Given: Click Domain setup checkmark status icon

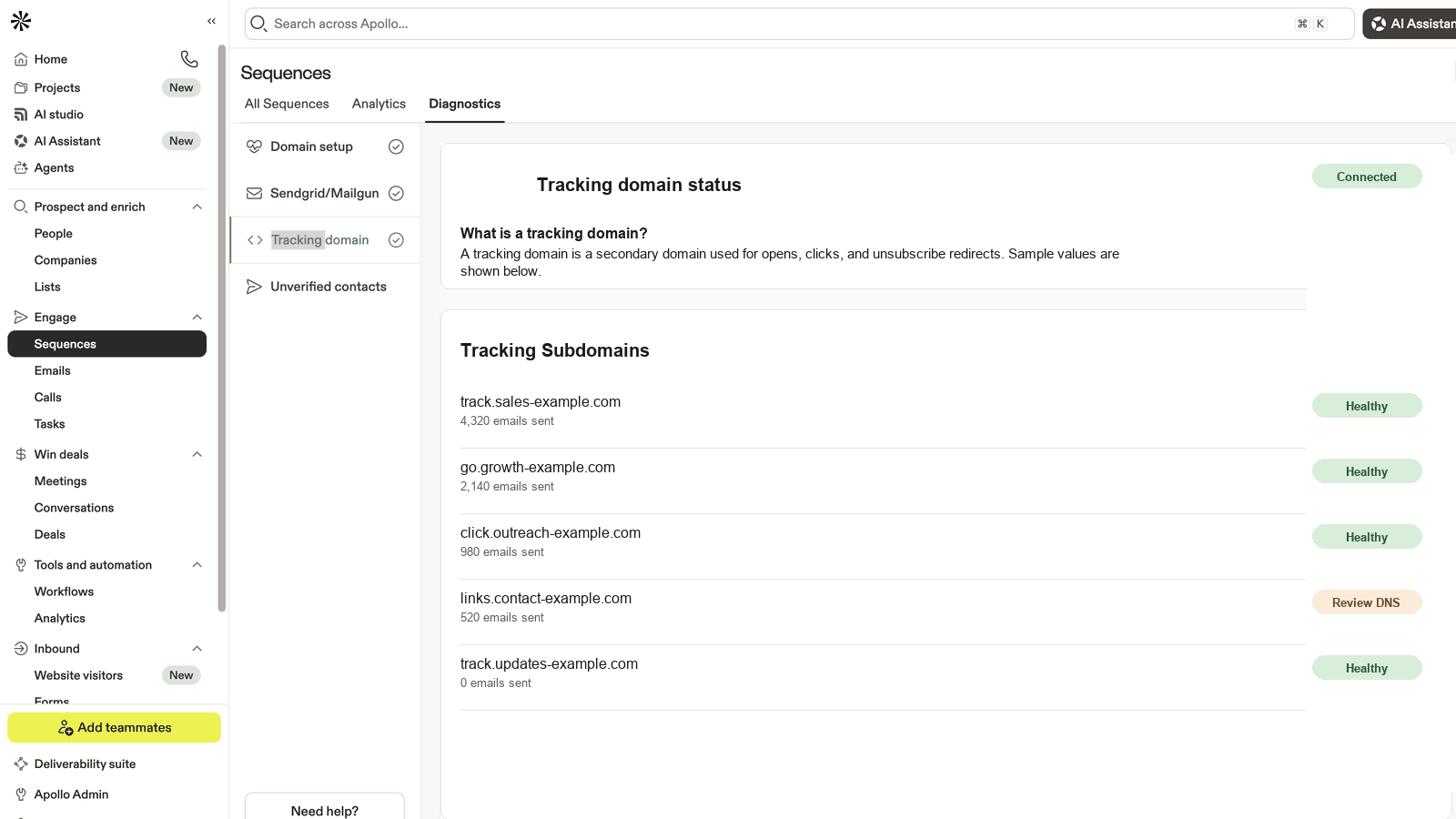Looking at the screenshot, I should 396,147.
